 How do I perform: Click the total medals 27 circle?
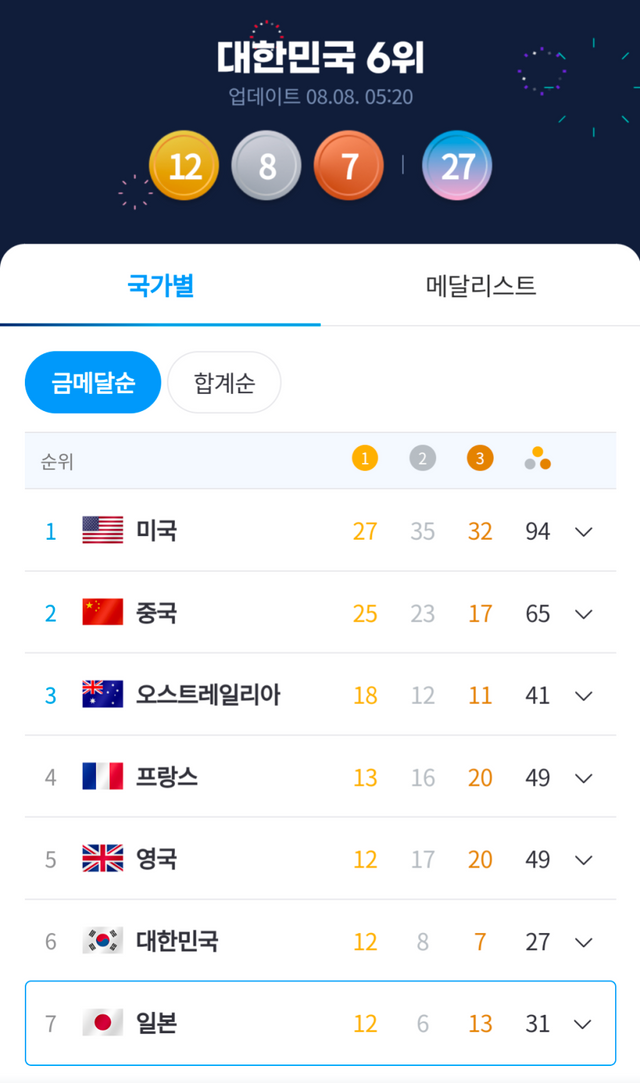tap(457, 166)
